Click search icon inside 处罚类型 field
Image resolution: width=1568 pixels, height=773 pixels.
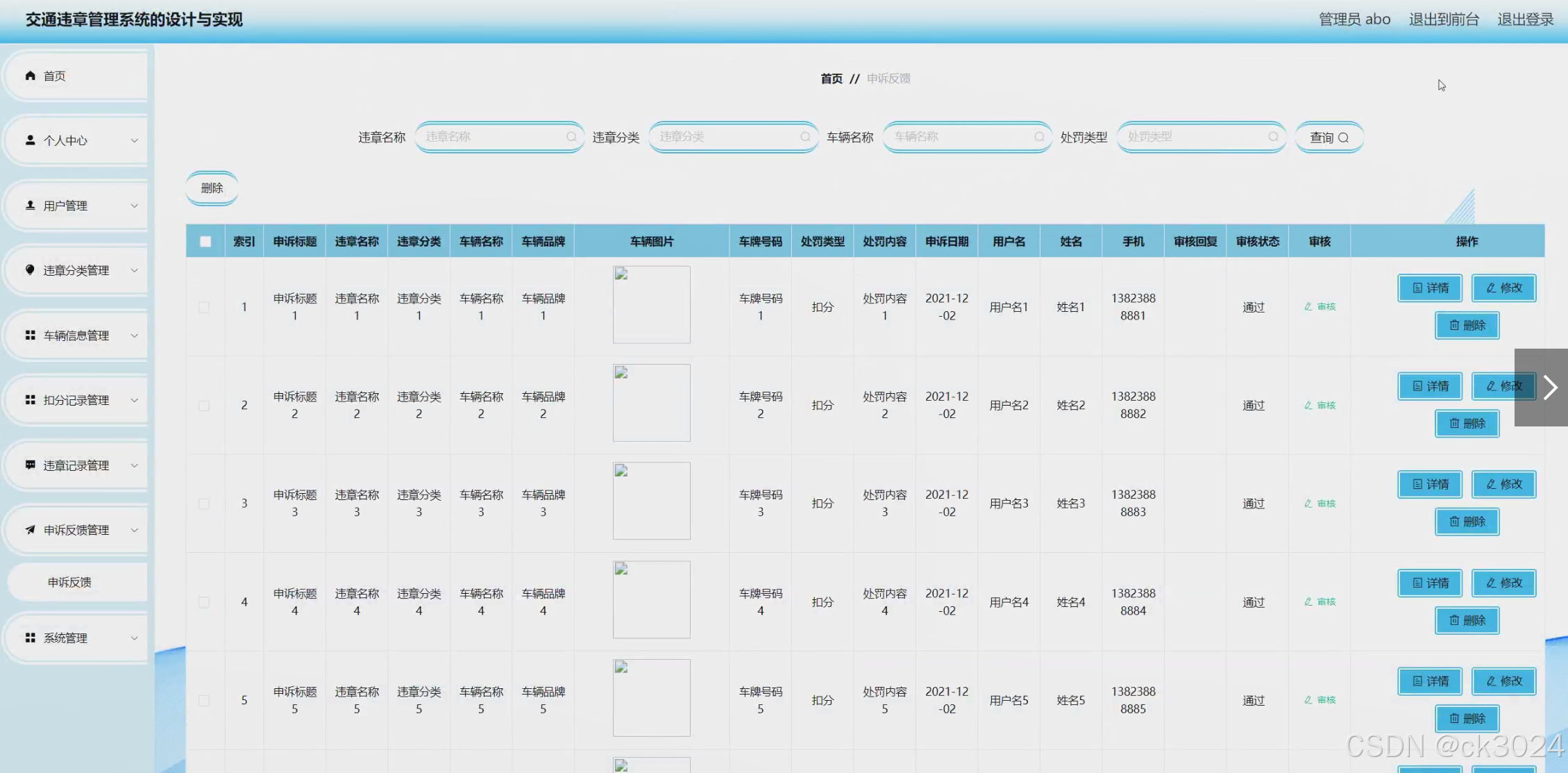[1273, 137]
